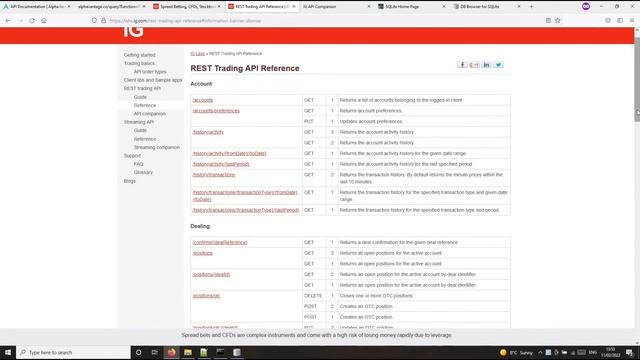The height and width of the screenshot is (360, 640).
Task: Open the /positions endpoint link
Action: [x=203, y=253]
